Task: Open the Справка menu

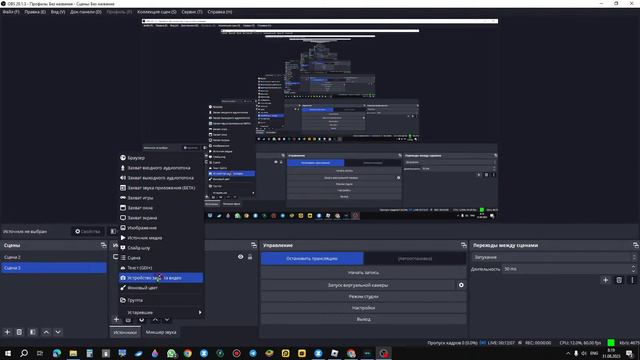Action: [220, 12]
